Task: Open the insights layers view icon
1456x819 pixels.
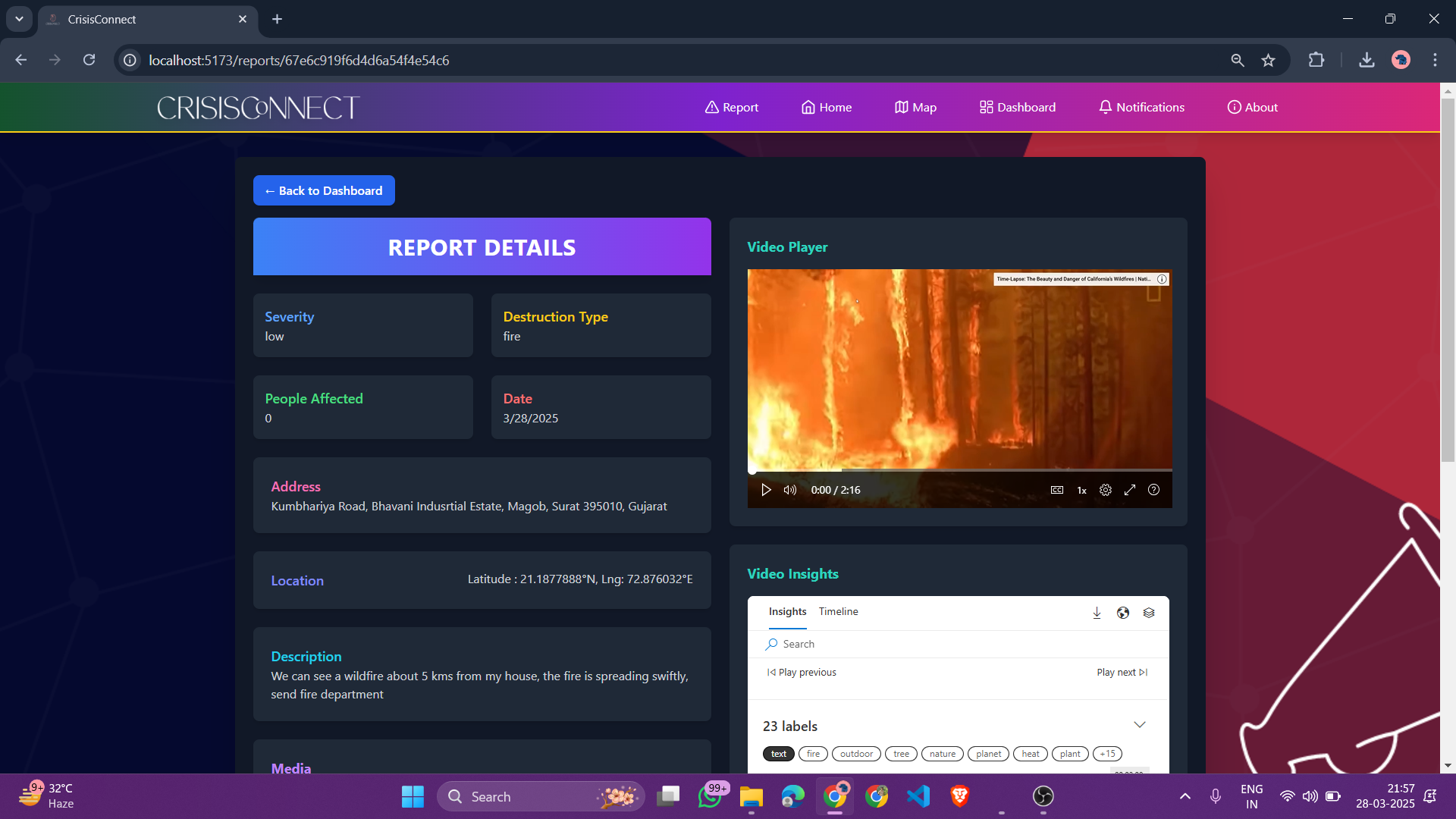Action: click(1149, 613)
